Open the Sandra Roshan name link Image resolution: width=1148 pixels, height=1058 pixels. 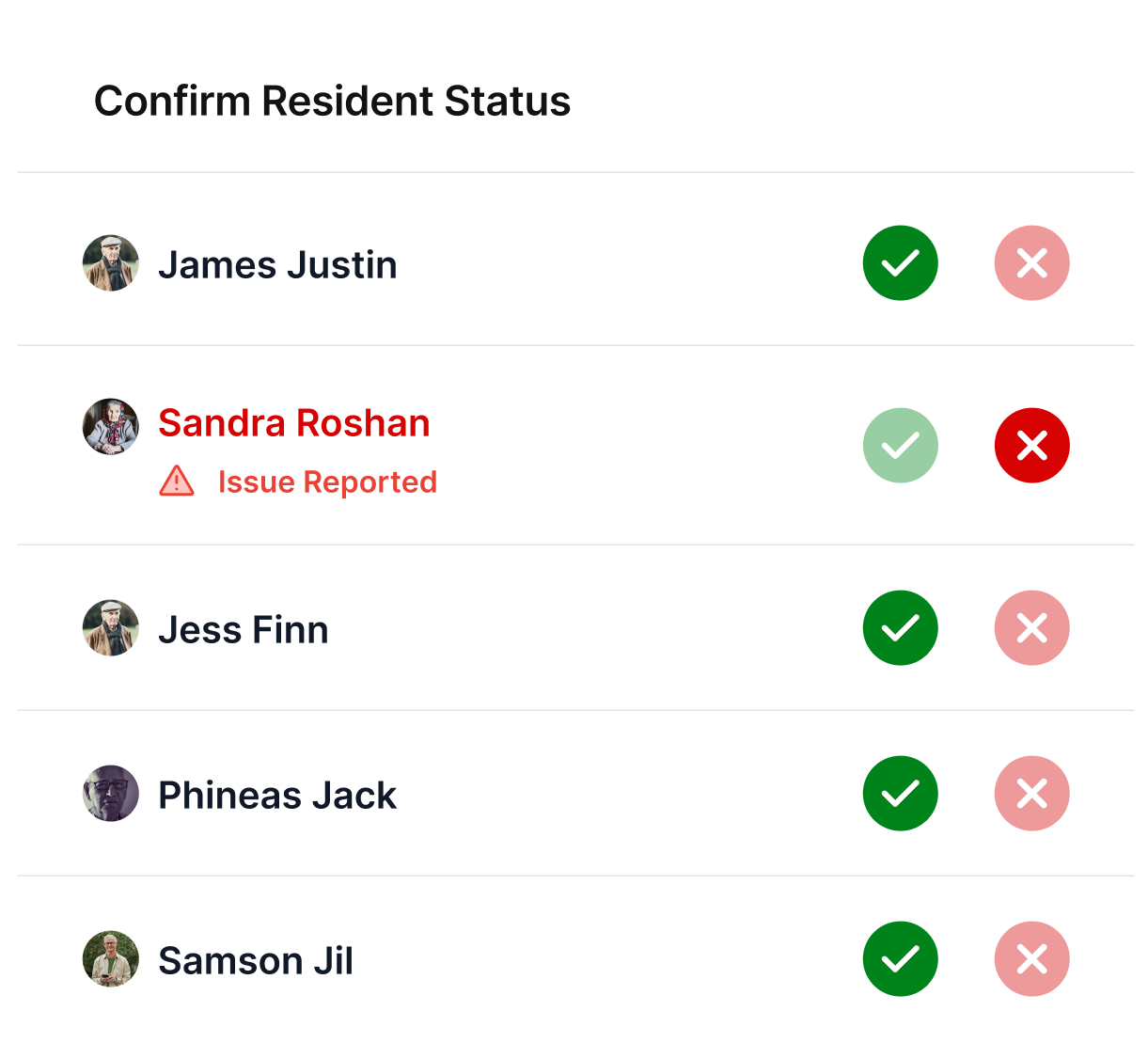[x=293, y=423]
